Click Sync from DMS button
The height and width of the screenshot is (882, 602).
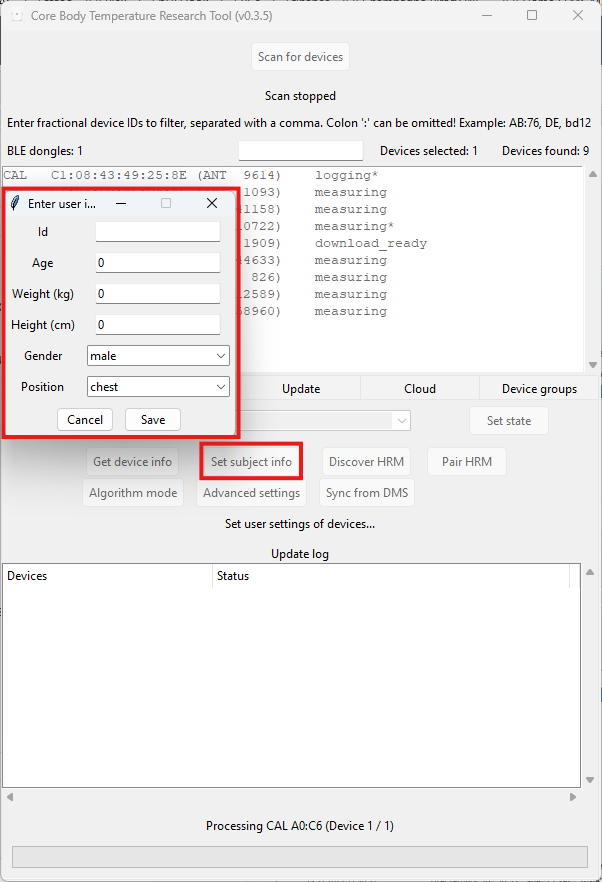tap(367, 493)
